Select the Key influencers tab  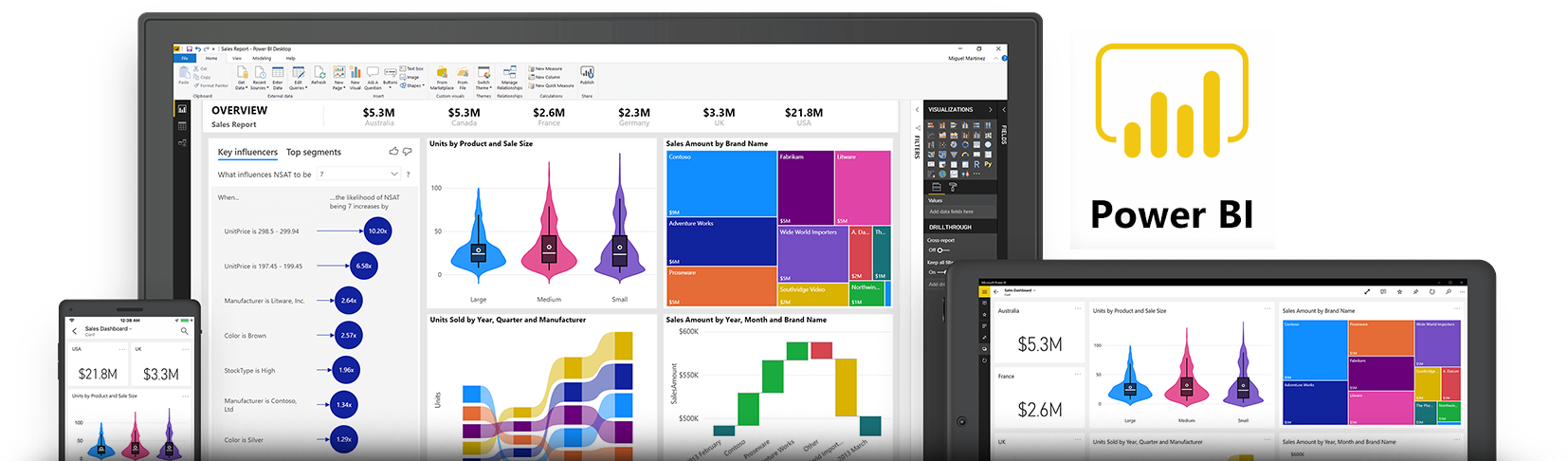pos(247,152)
